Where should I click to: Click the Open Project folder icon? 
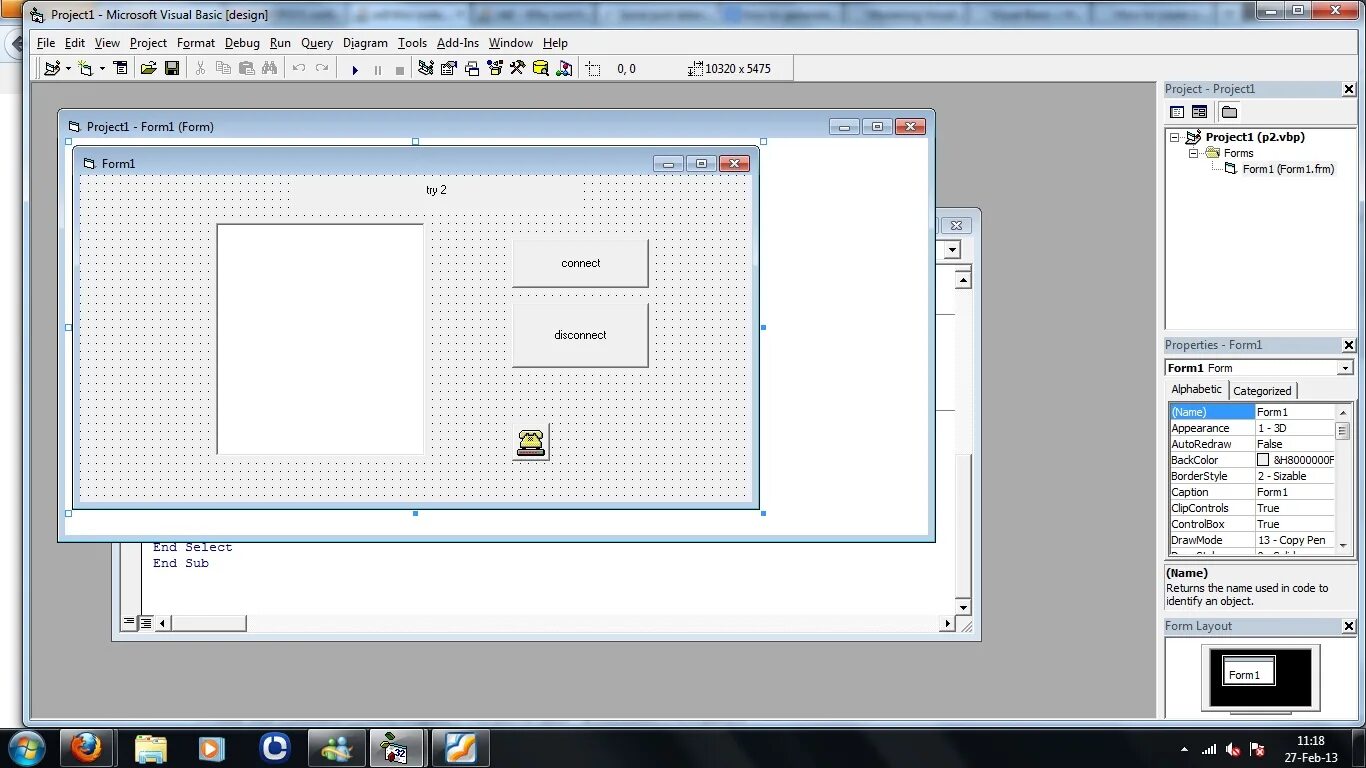pyautogui.click(x=148, y=68)
